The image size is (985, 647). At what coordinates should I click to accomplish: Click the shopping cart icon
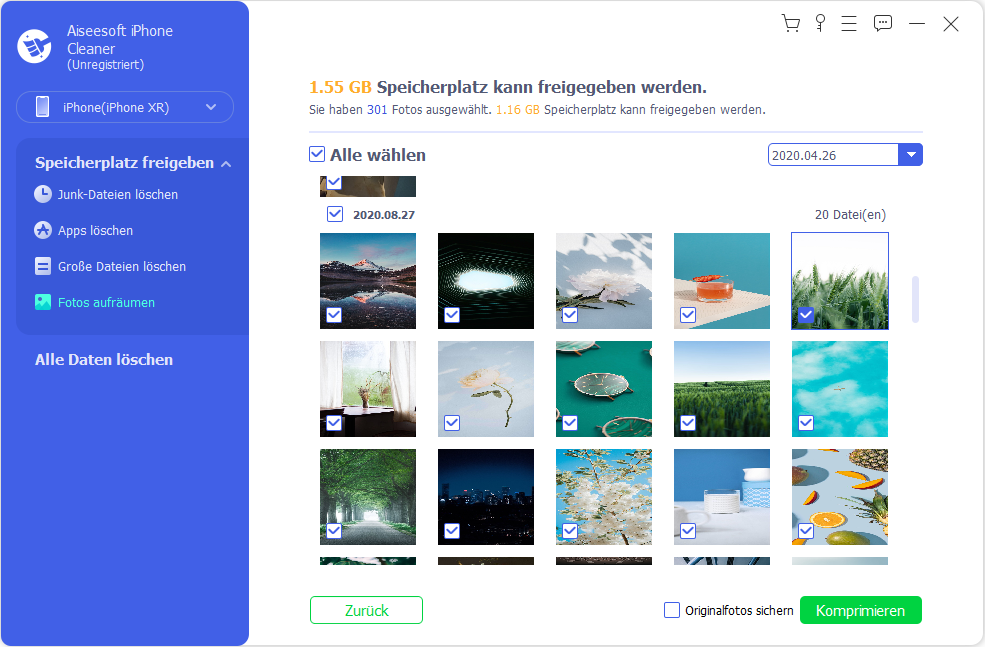[x=790, y=23]
